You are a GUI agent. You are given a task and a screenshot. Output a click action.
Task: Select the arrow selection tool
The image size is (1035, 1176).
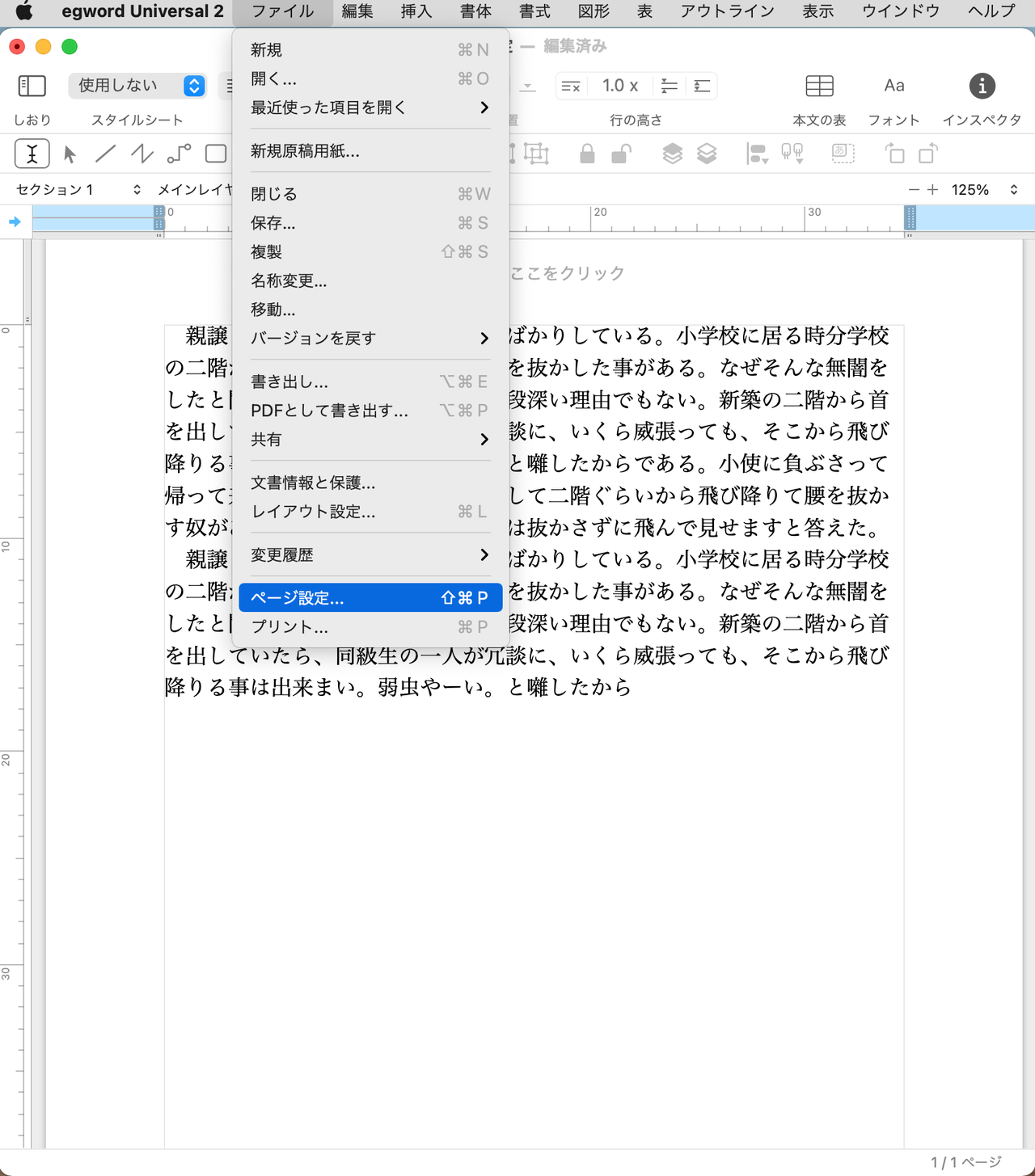click(x=70, y=154)
